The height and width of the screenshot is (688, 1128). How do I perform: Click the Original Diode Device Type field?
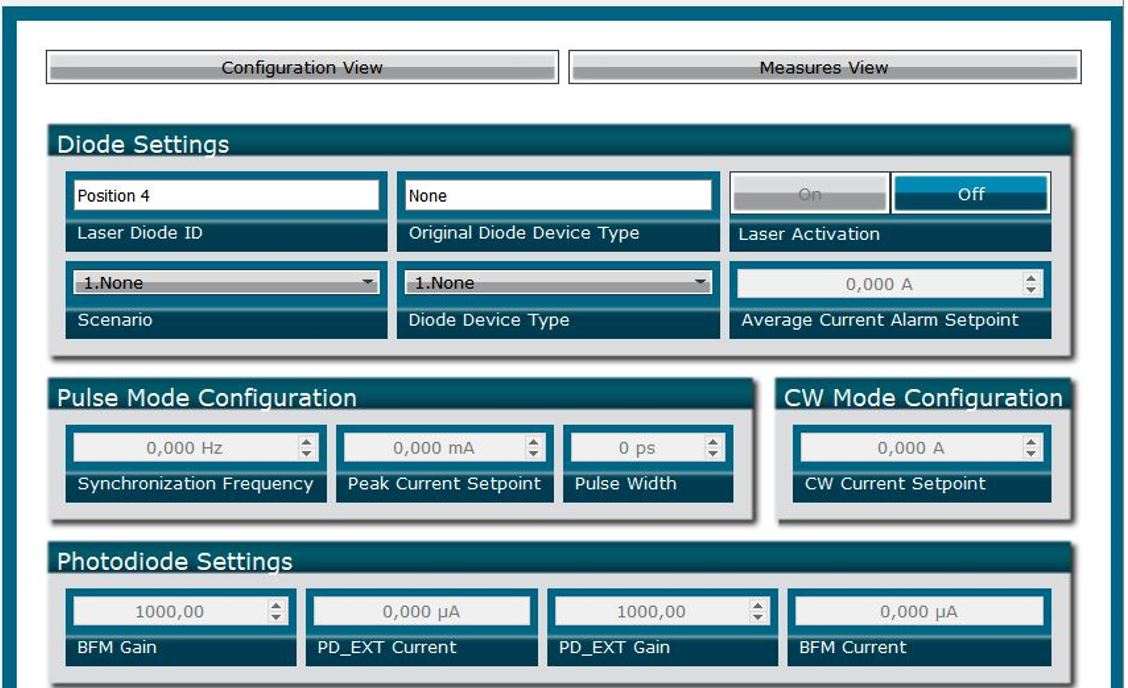click(x=558, y=196)
